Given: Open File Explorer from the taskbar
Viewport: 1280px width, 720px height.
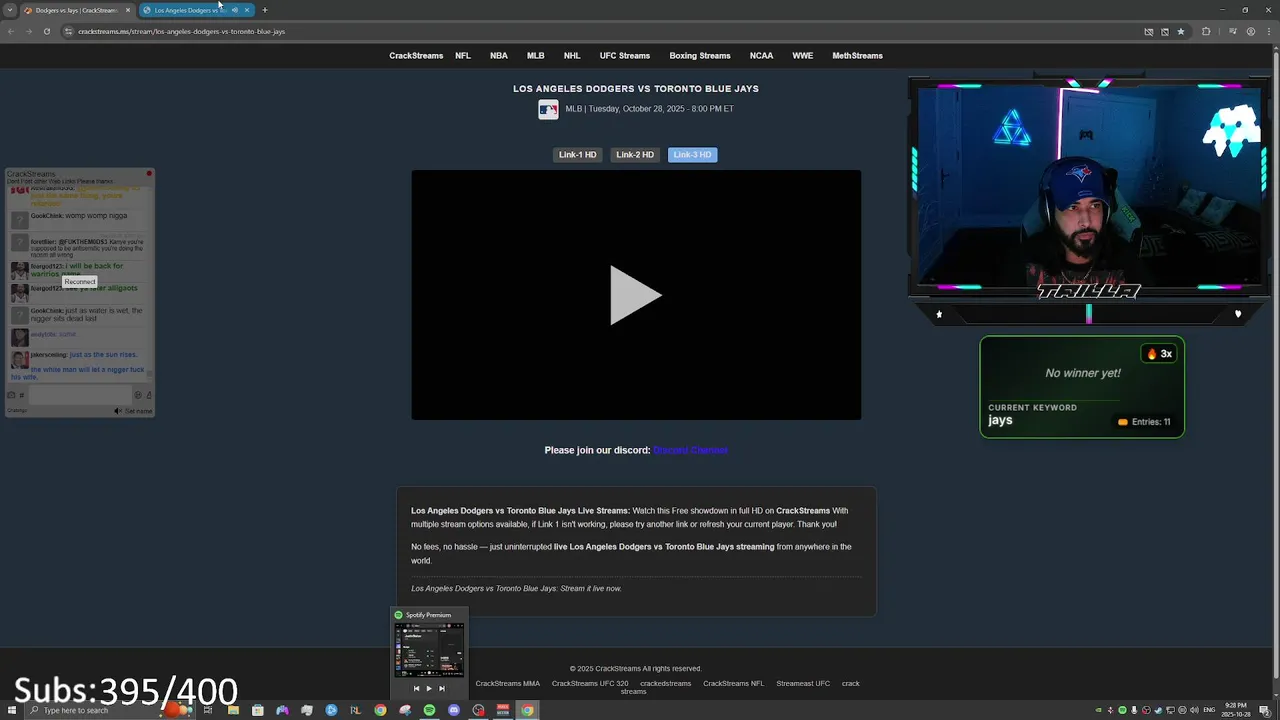Looking at the screenshot, I should [233, 710].
